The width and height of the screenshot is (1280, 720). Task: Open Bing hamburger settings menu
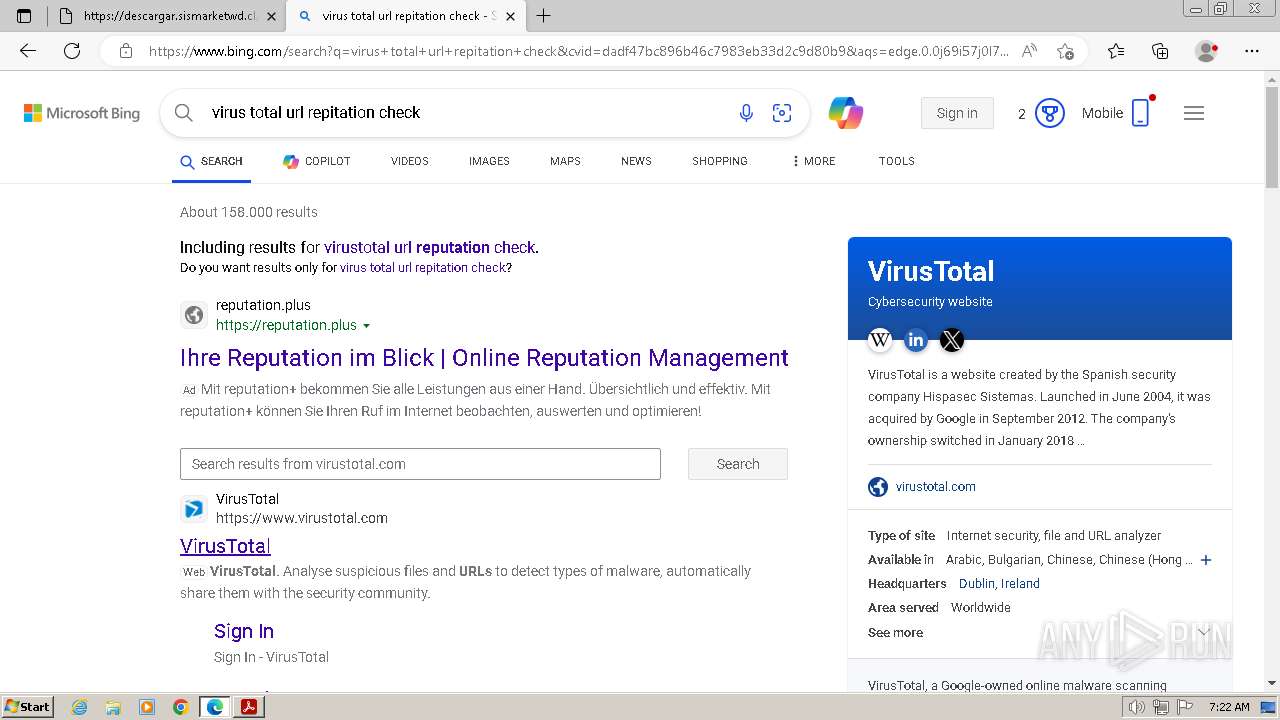coord(1194,113)
